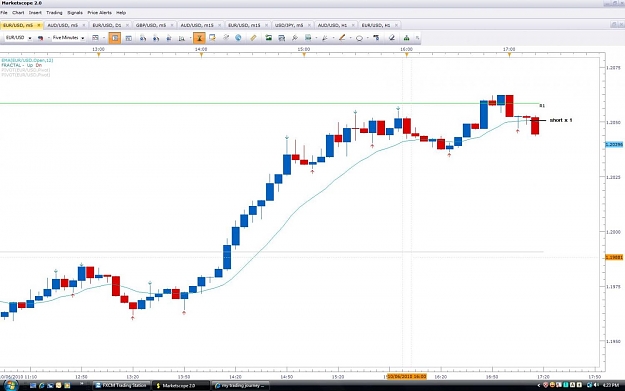Select the yellow ruler measure tool

pyautogui.click(x=253, y=38)
